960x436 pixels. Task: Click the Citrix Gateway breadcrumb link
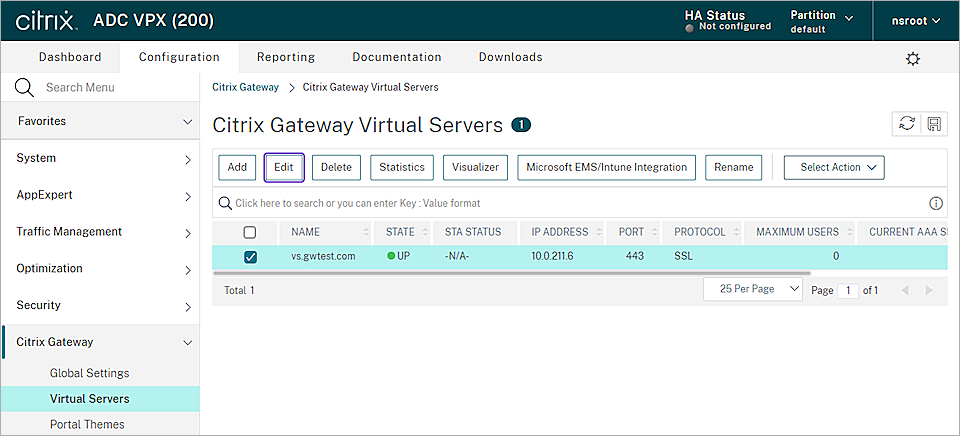pos(245,87)
